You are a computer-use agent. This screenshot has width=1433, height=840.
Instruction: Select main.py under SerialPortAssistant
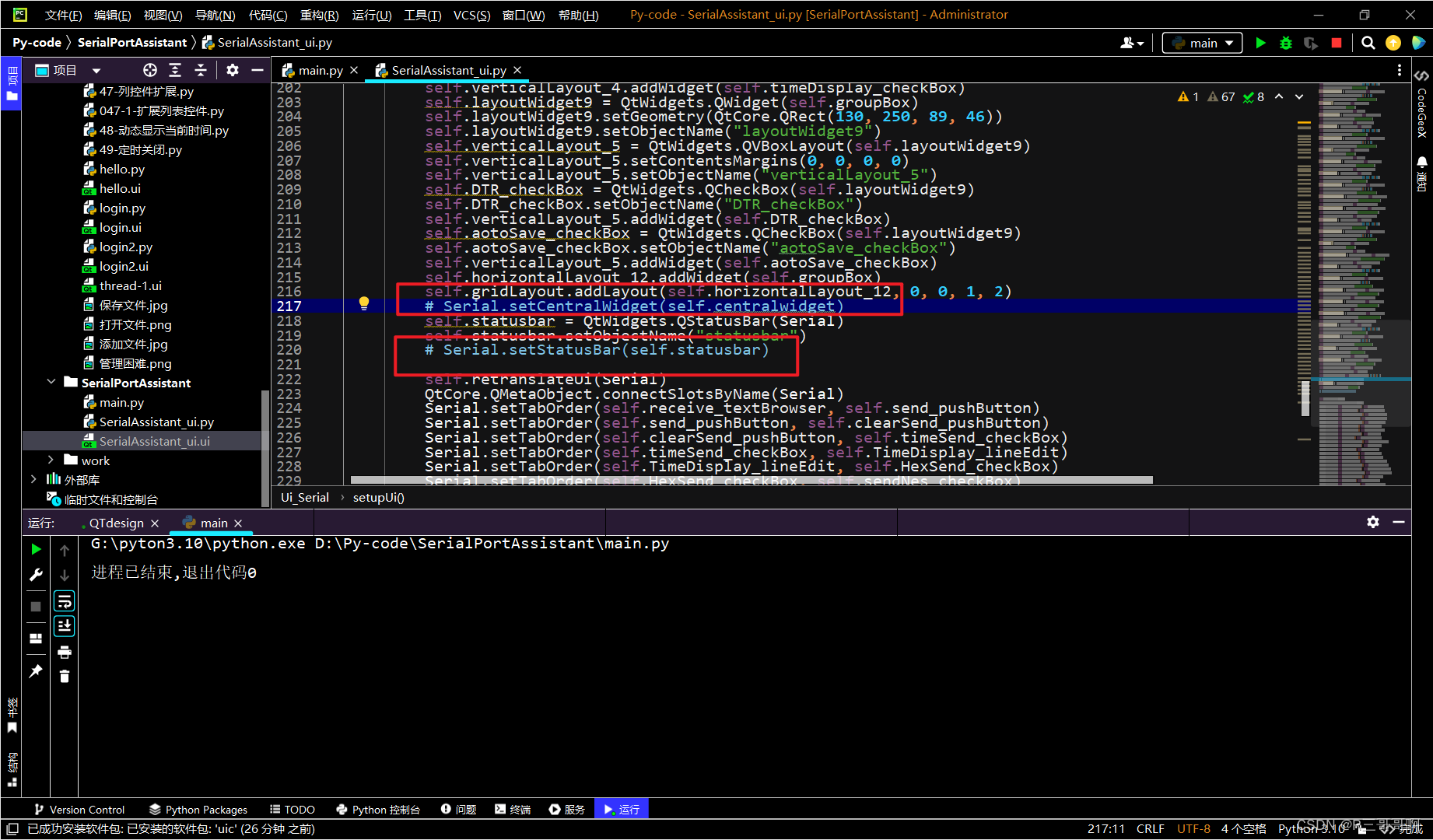121,402
